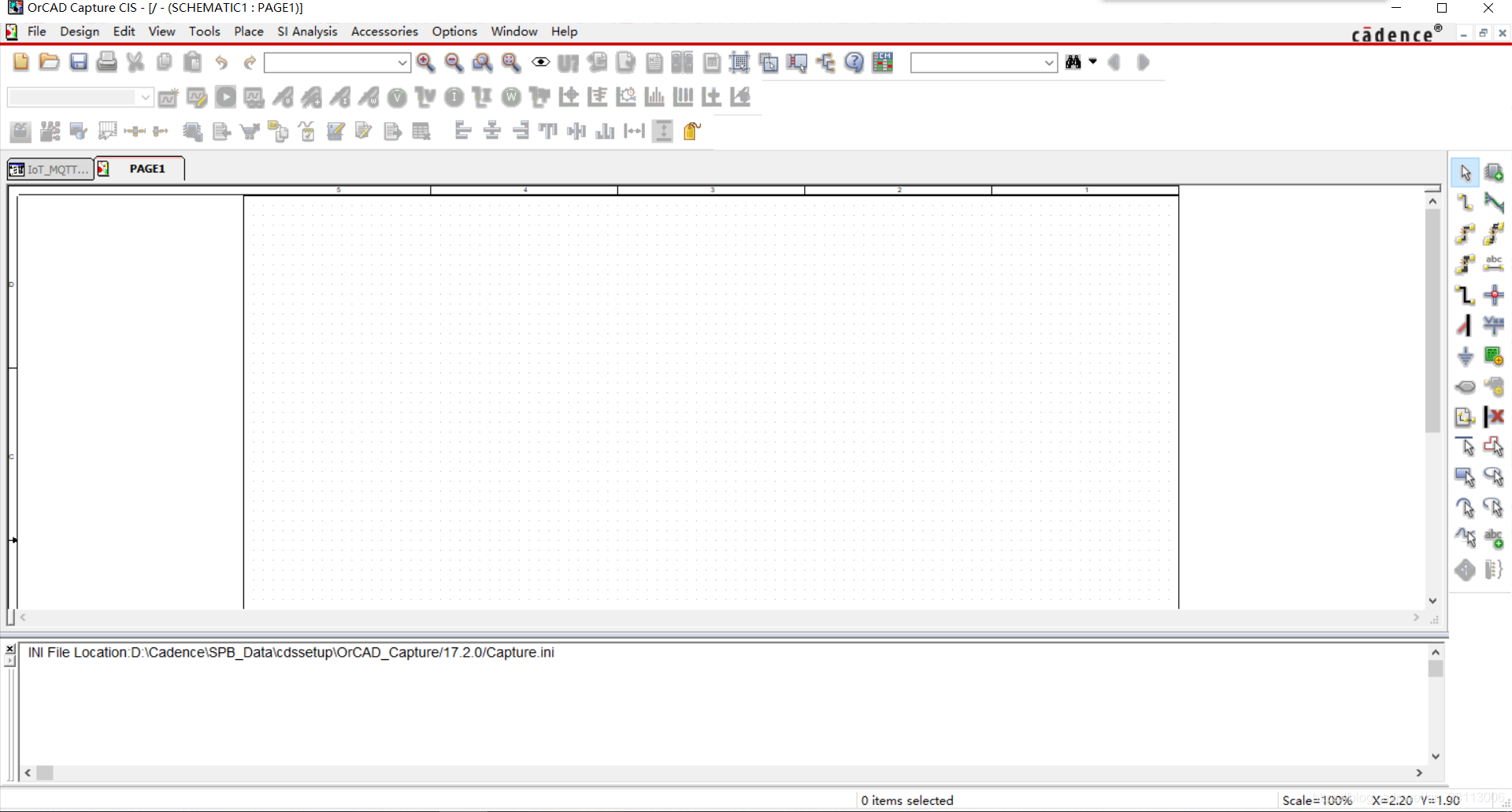The image size is (1512, 812).
Task: Select the Place No Connect tool
Action: coord(1493,417)
